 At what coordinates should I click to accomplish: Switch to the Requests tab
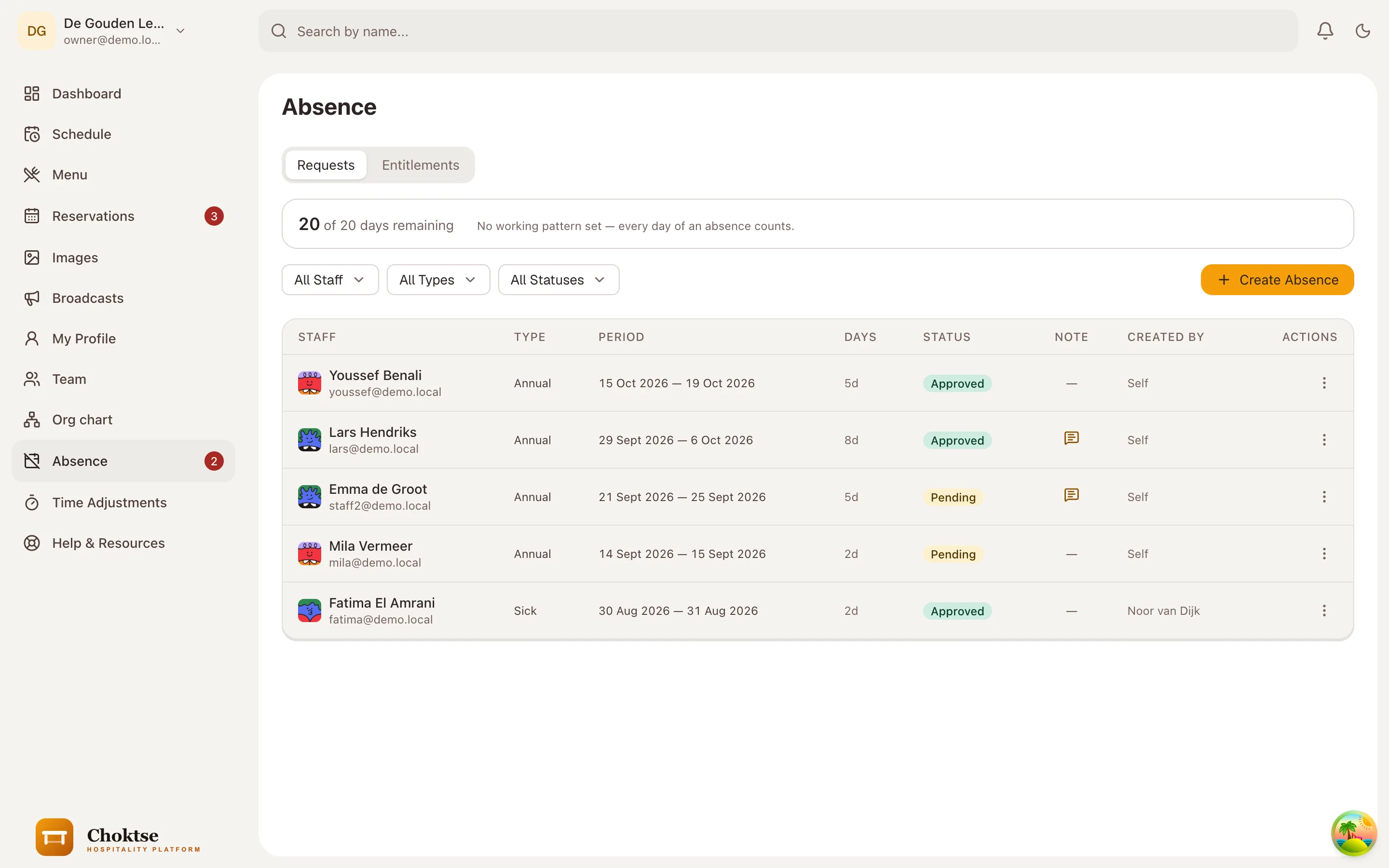326,165
